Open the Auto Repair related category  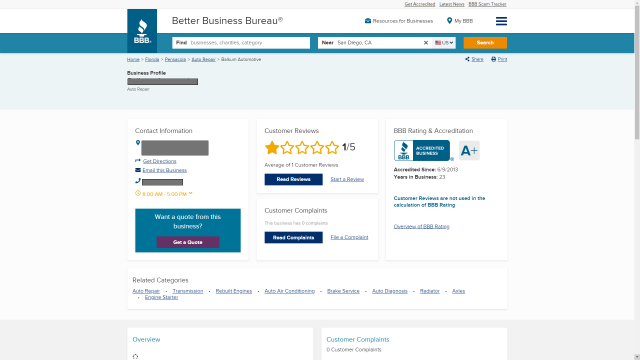146,291
